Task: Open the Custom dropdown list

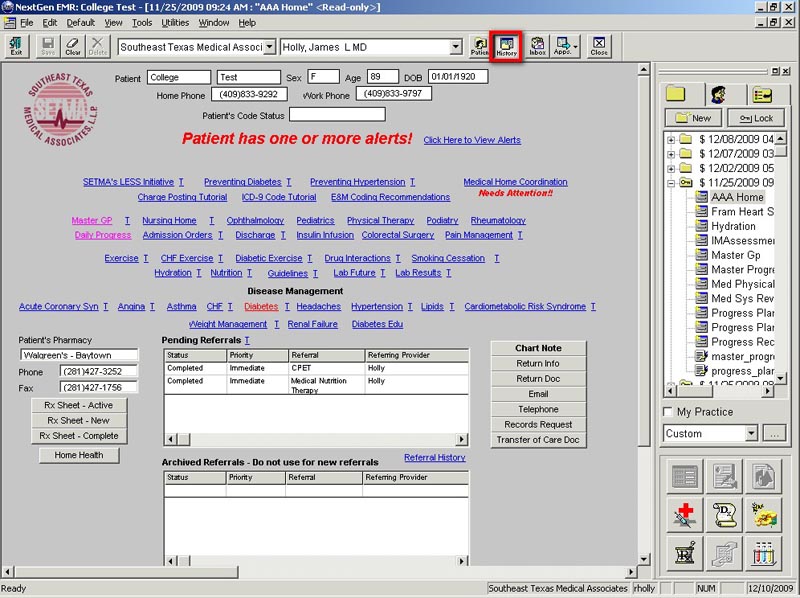Action: click(750, 434)
